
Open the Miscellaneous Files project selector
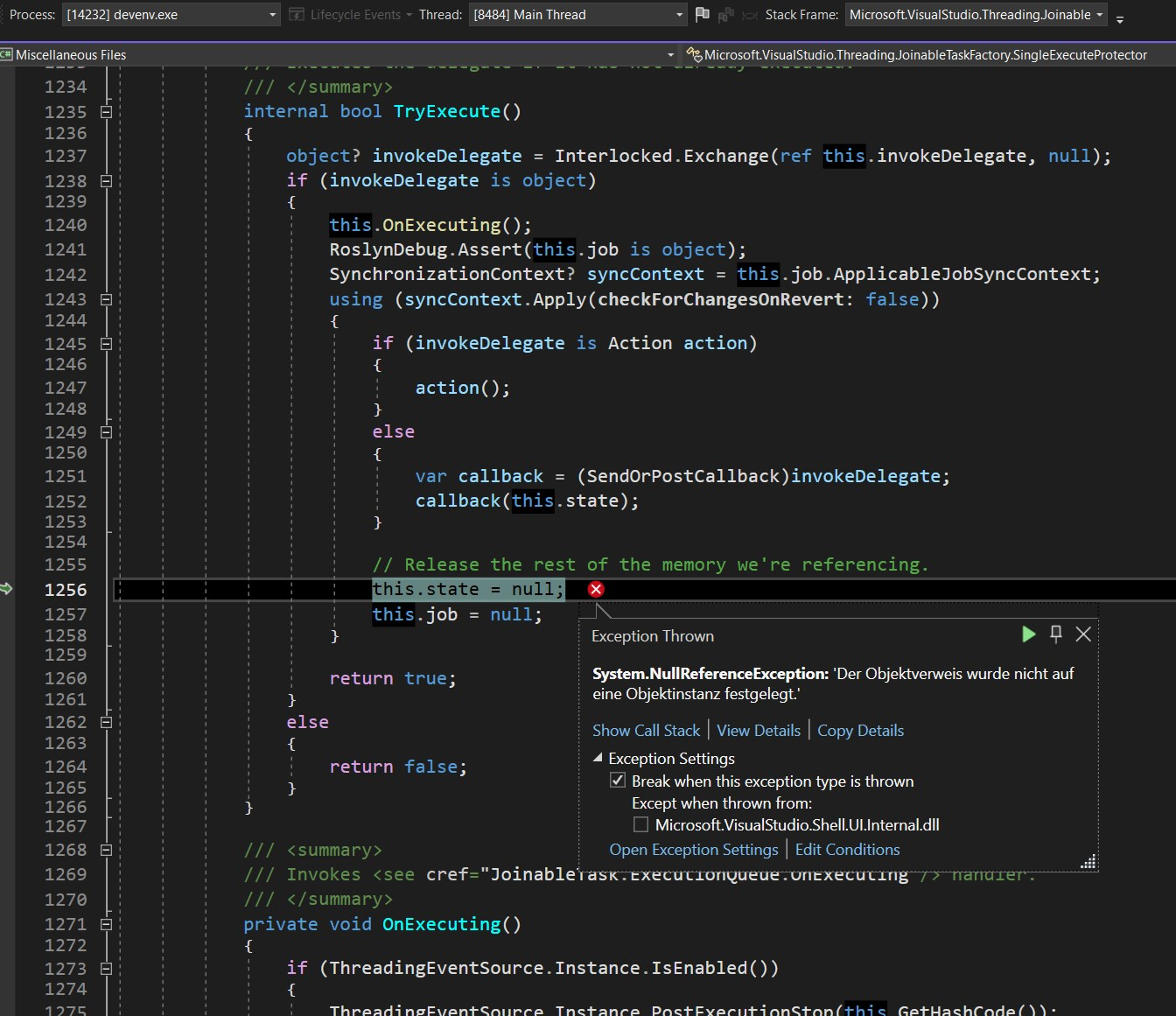tap(670, 54)
